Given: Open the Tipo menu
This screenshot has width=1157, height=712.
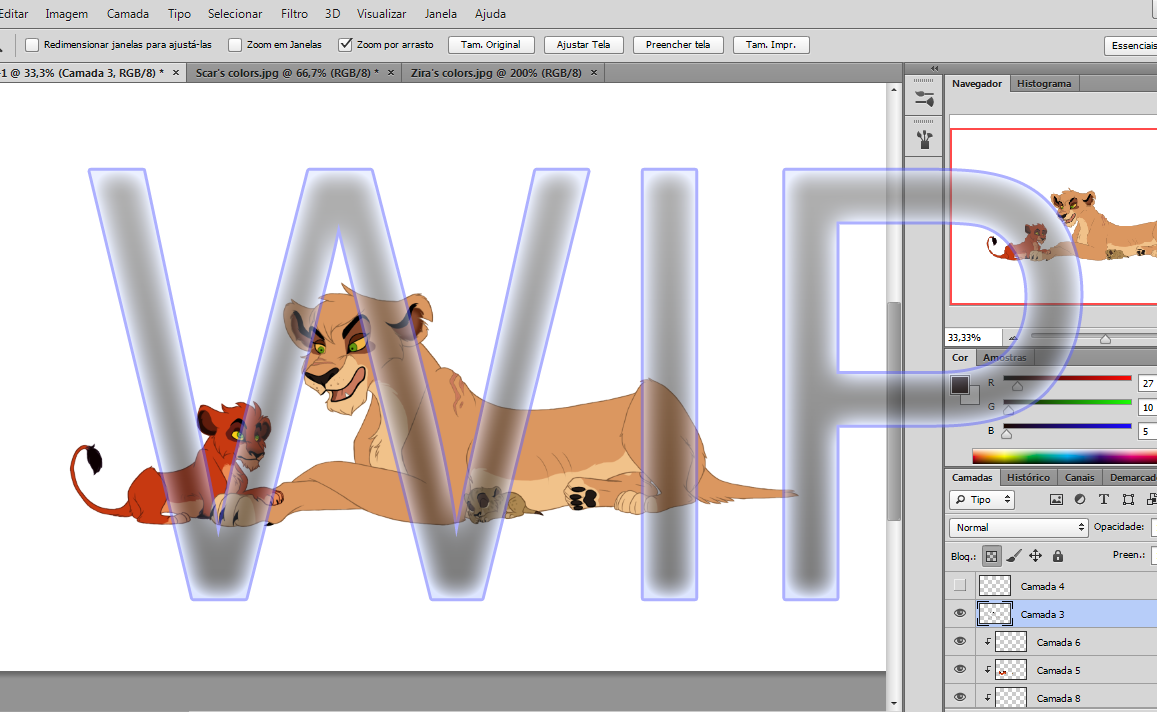Looking at the screenshot, I should tap(179, 14).
